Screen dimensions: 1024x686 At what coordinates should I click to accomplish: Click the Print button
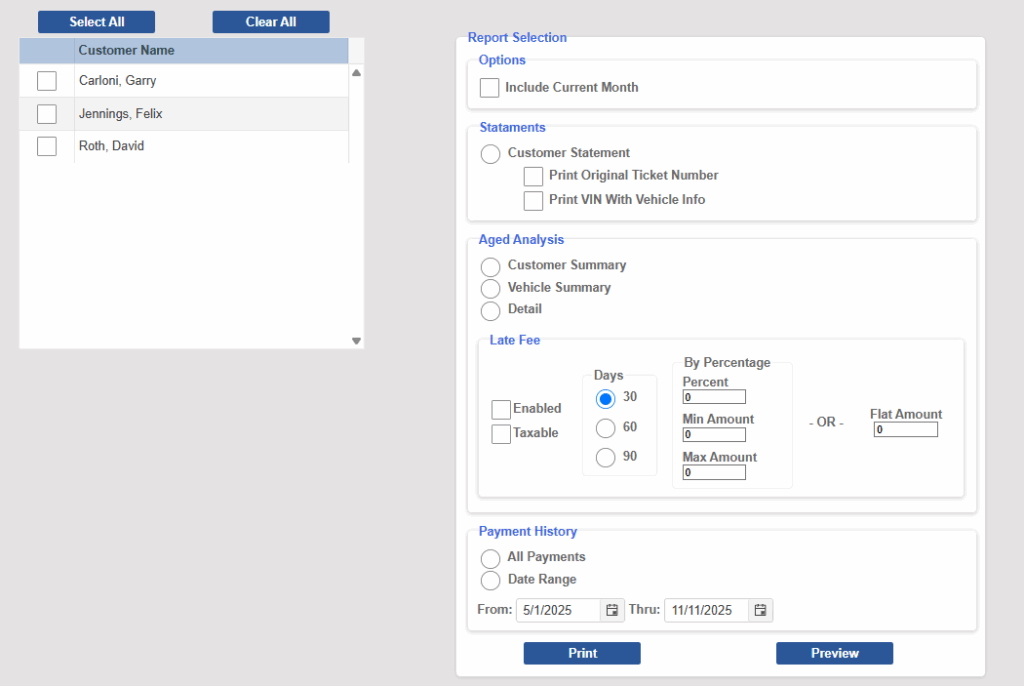point(582,653)
